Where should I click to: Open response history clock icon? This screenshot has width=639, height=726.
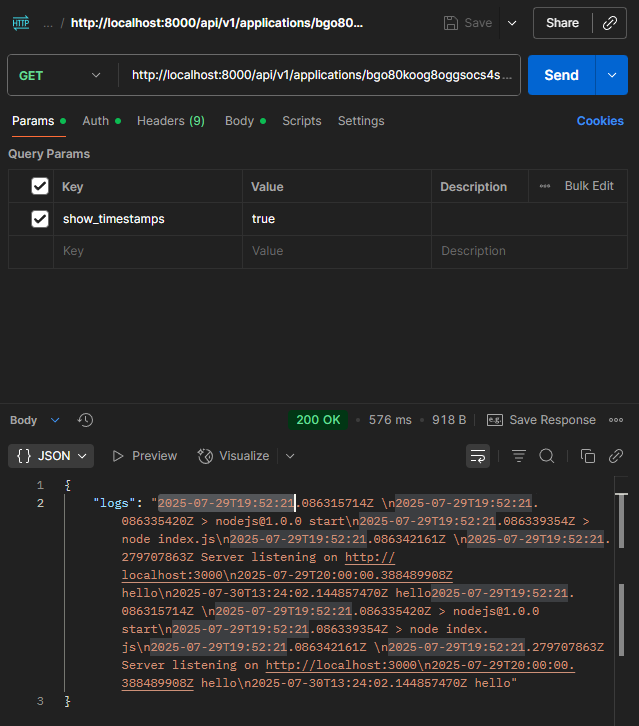tap(85, 420)
